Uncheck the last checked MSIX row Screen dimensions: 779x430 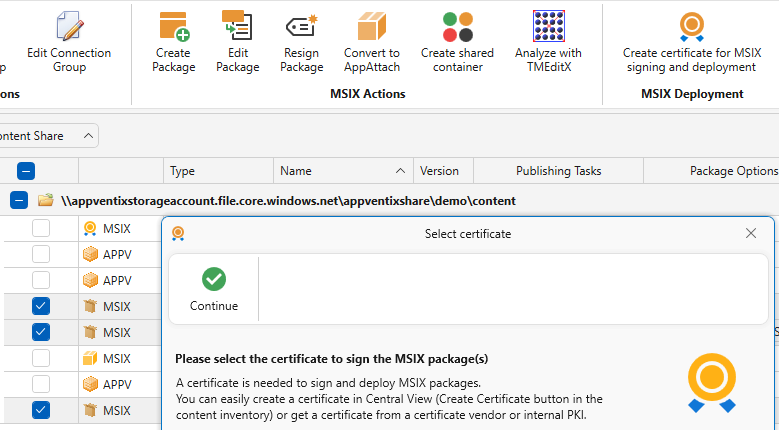coord(41,410)
